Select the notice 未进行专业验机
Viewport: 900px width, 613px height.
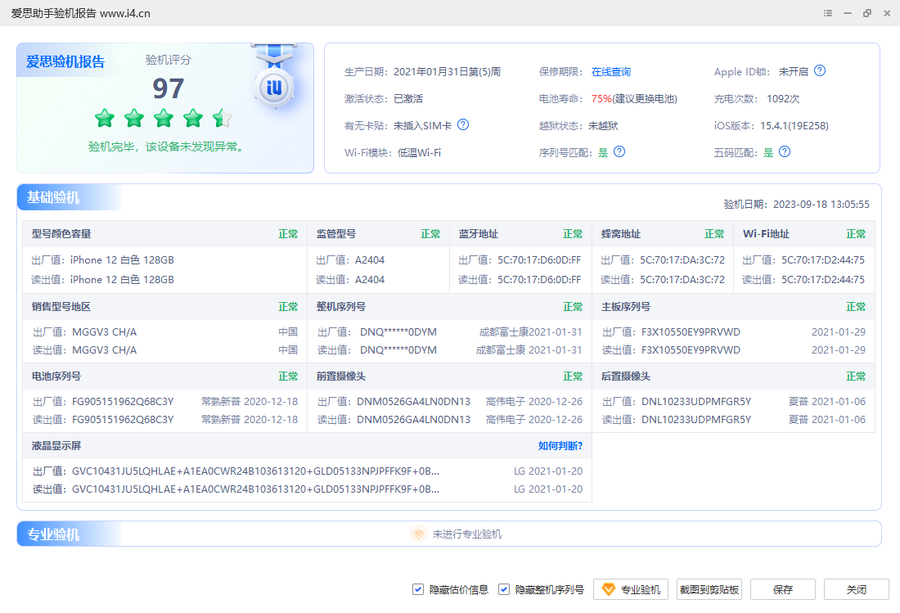coord(467,534)
